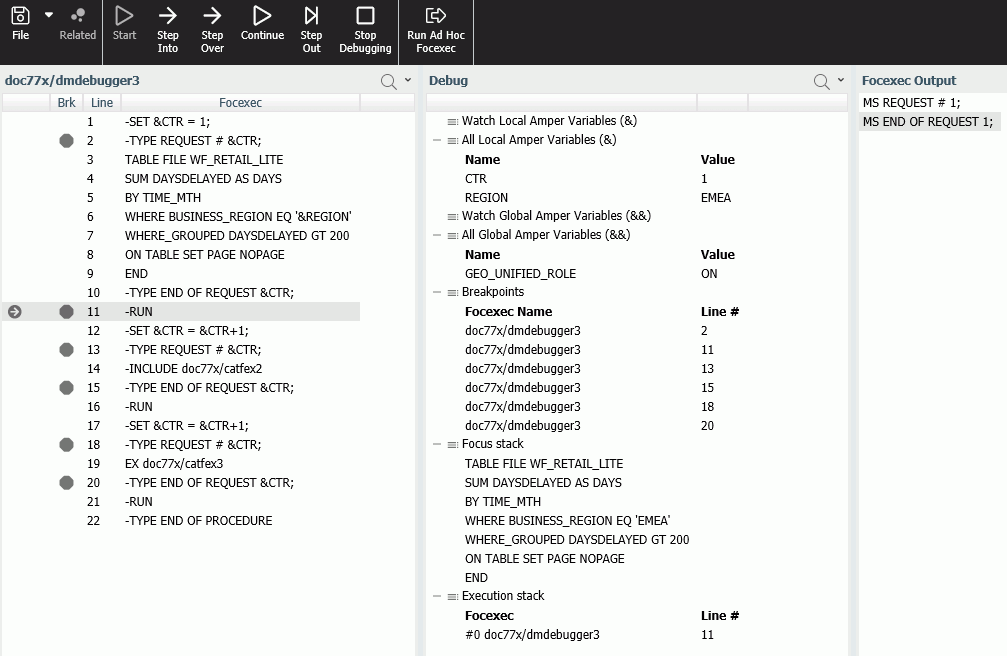
Task: Click the CTR variable name
Action: coord(476,179)
